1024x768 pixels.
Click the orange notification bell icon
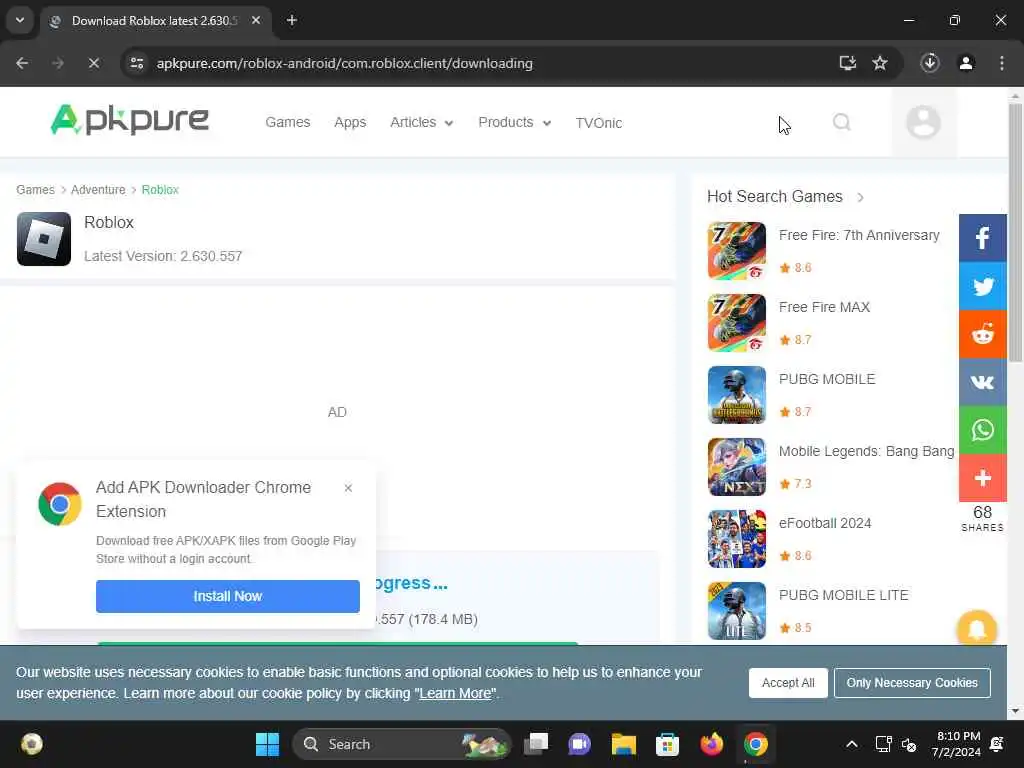click(x=976, y=630)
